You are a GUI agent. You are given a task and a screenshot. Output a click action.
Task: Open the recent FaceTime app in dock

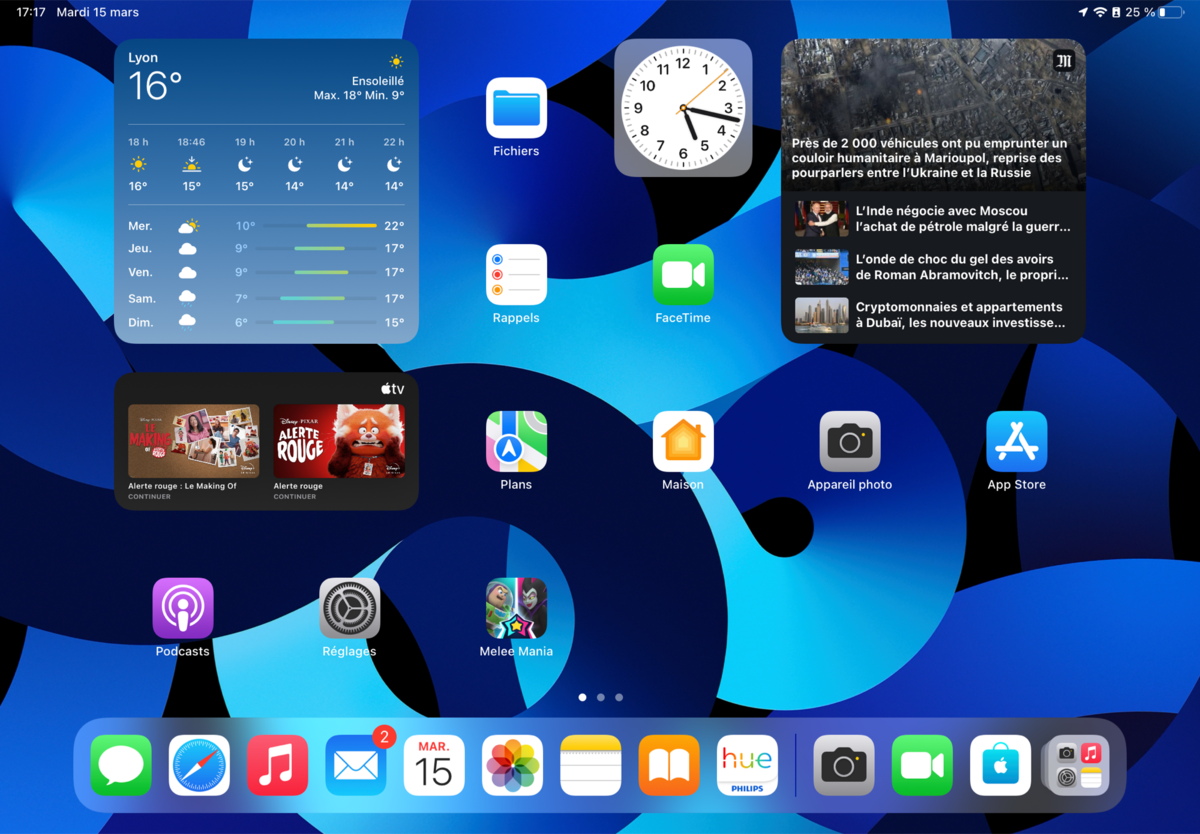(x=922, y=766)
